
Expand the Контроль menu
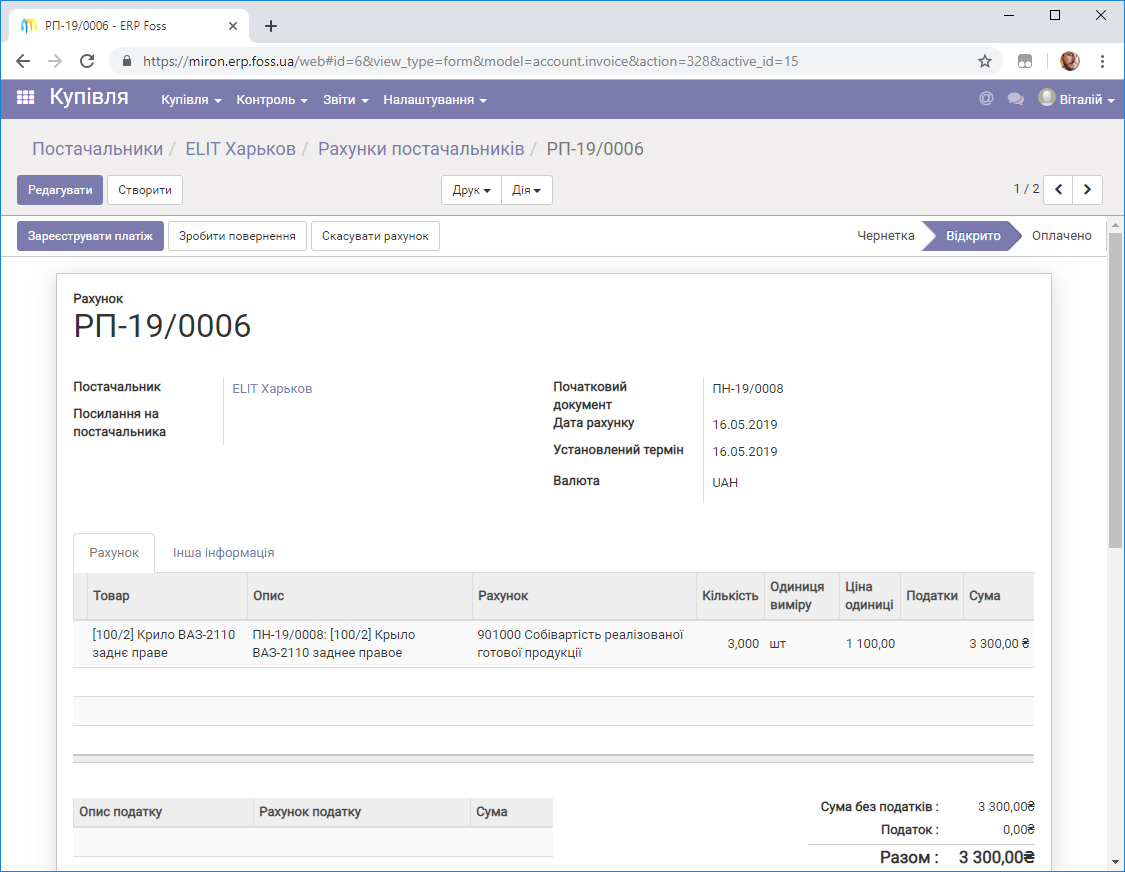tap(272, 100)
